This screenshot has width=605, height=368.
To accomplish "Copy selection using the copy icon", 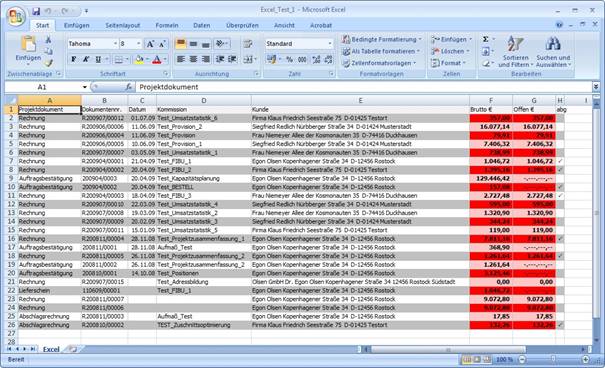I will tap(48, 51).
